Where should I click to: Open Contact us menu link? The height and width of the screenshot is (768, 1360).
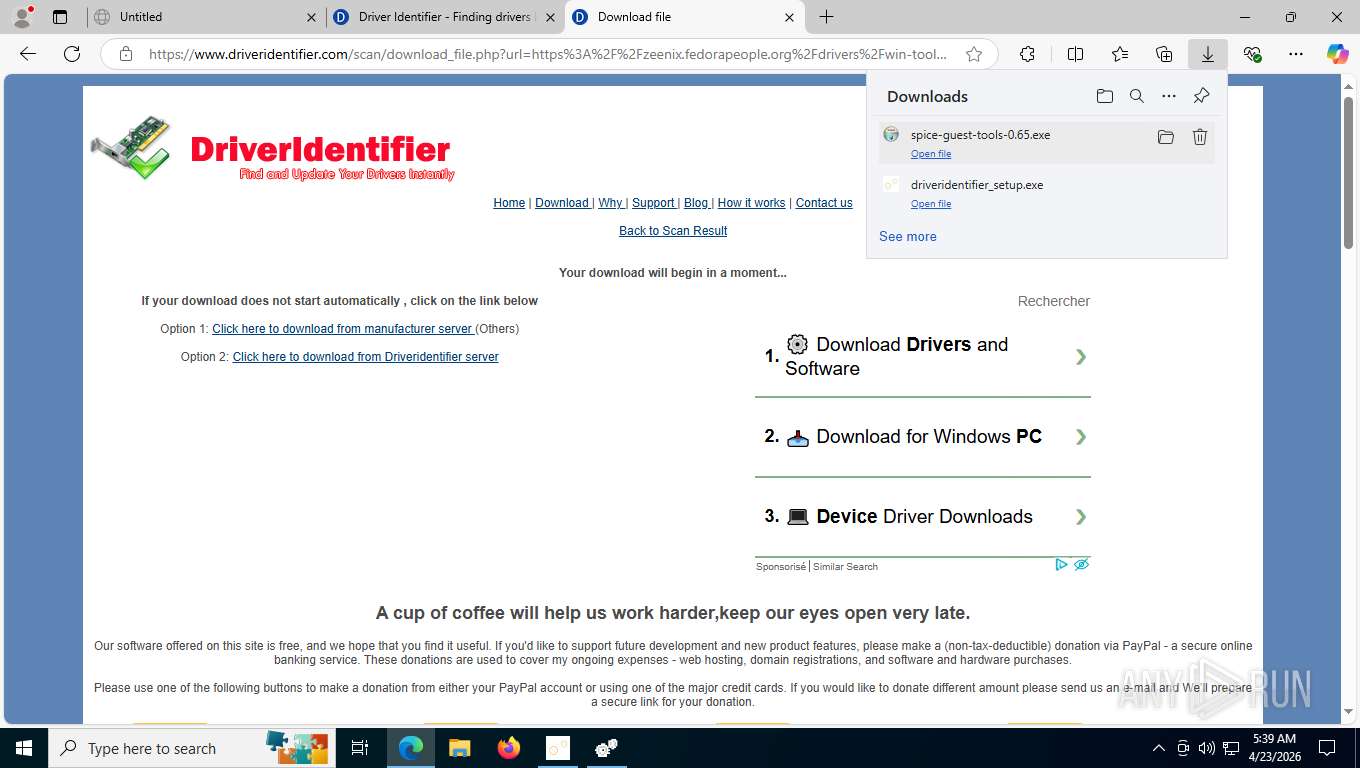coord(824,203)
